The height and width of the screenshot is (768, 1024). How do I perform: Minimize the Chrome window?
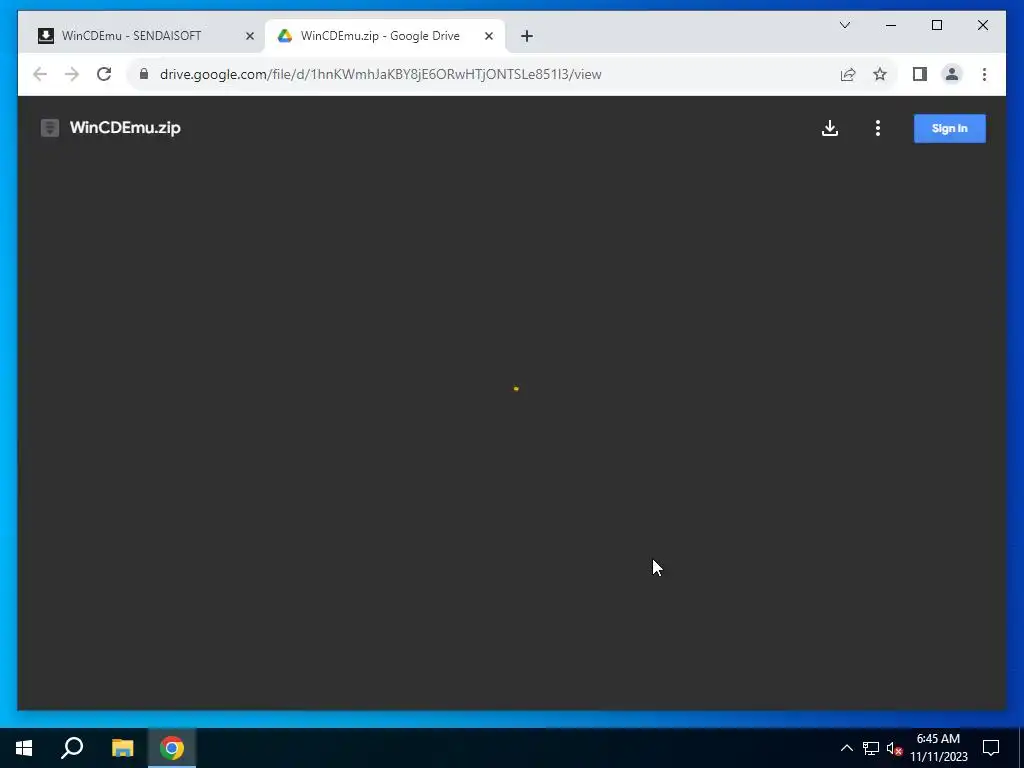pyautogui.click(x=891, y=25)
